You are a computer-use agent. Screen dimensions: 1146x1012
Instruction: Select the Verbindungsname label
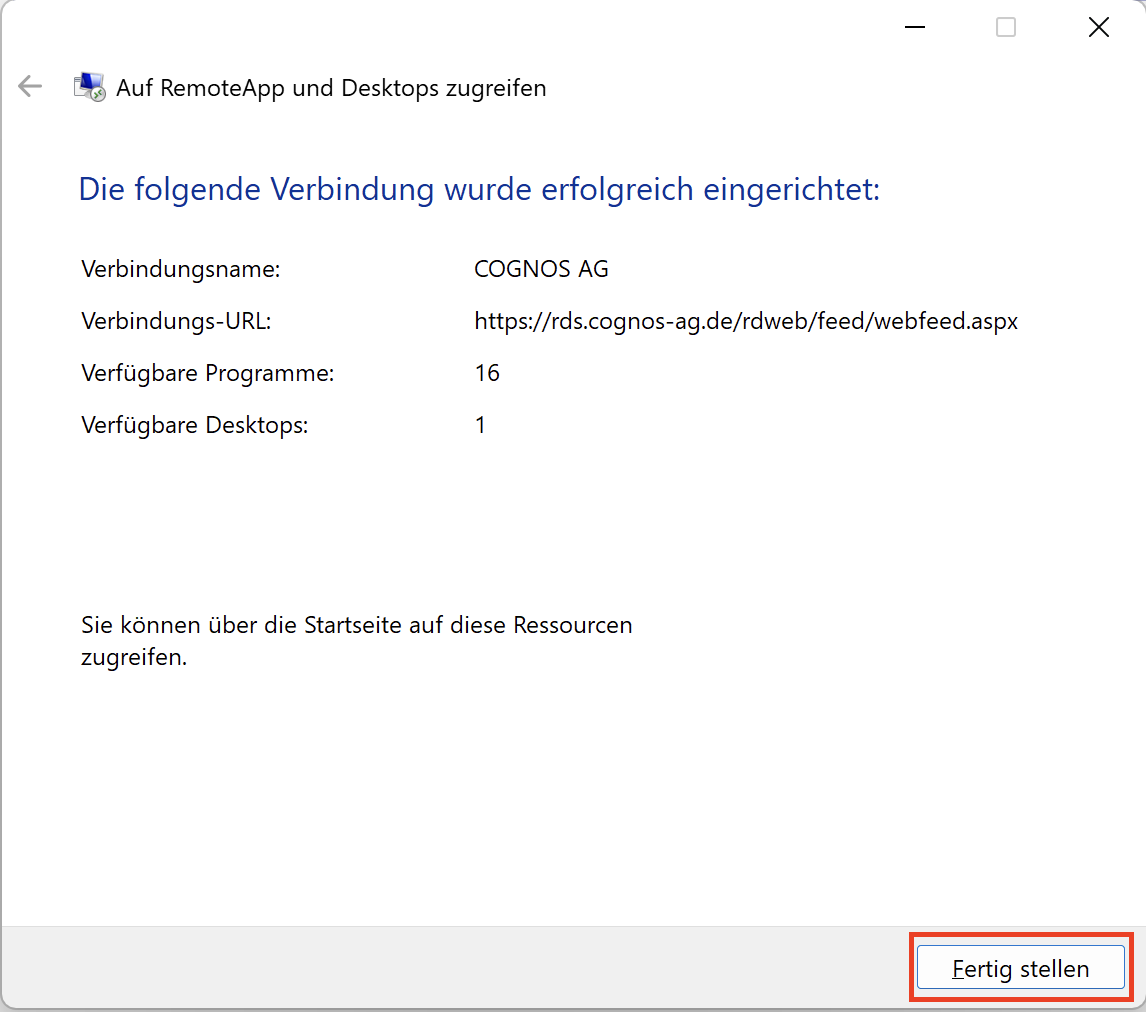pyautogui.click(x=180, y=269)
